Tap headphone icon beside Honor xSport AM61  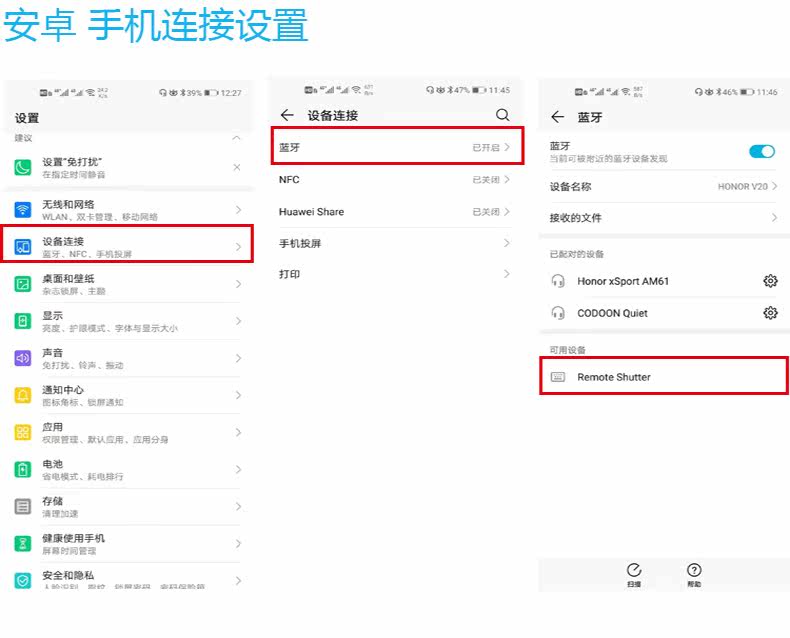pos(558,281)
